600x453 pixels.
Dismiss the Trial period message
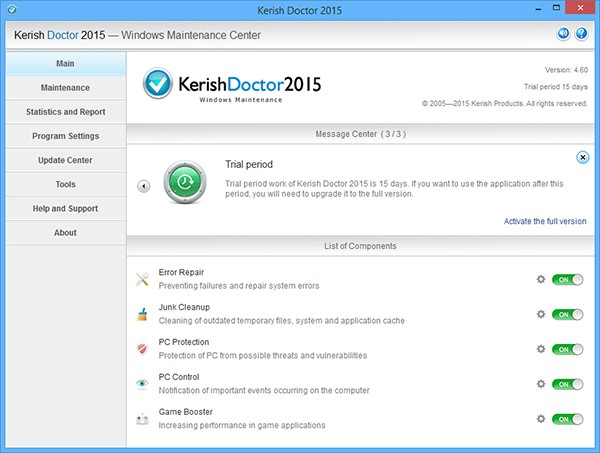[x=582, y=157]
